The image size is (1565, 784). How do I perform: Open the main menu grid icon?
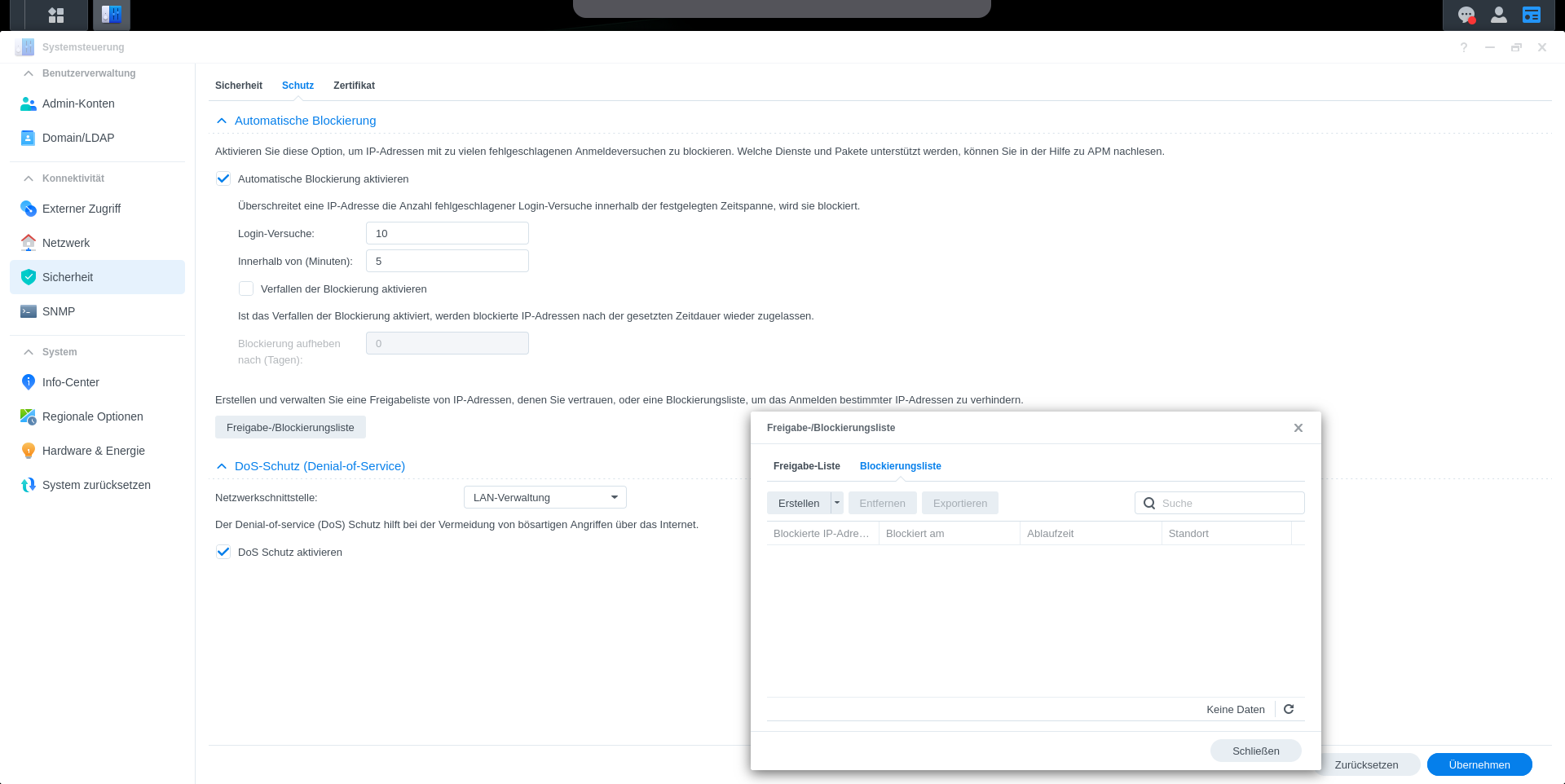click(56, 15)
